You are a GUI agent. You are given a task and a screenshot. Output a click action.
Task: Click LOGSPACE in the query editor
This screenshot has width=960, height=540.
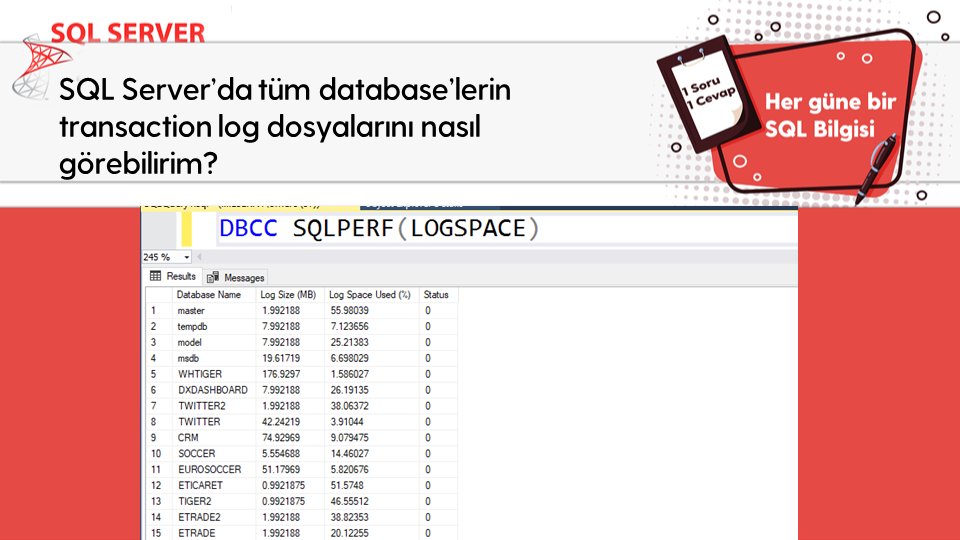pyautogui.click(x=468, y=228)
